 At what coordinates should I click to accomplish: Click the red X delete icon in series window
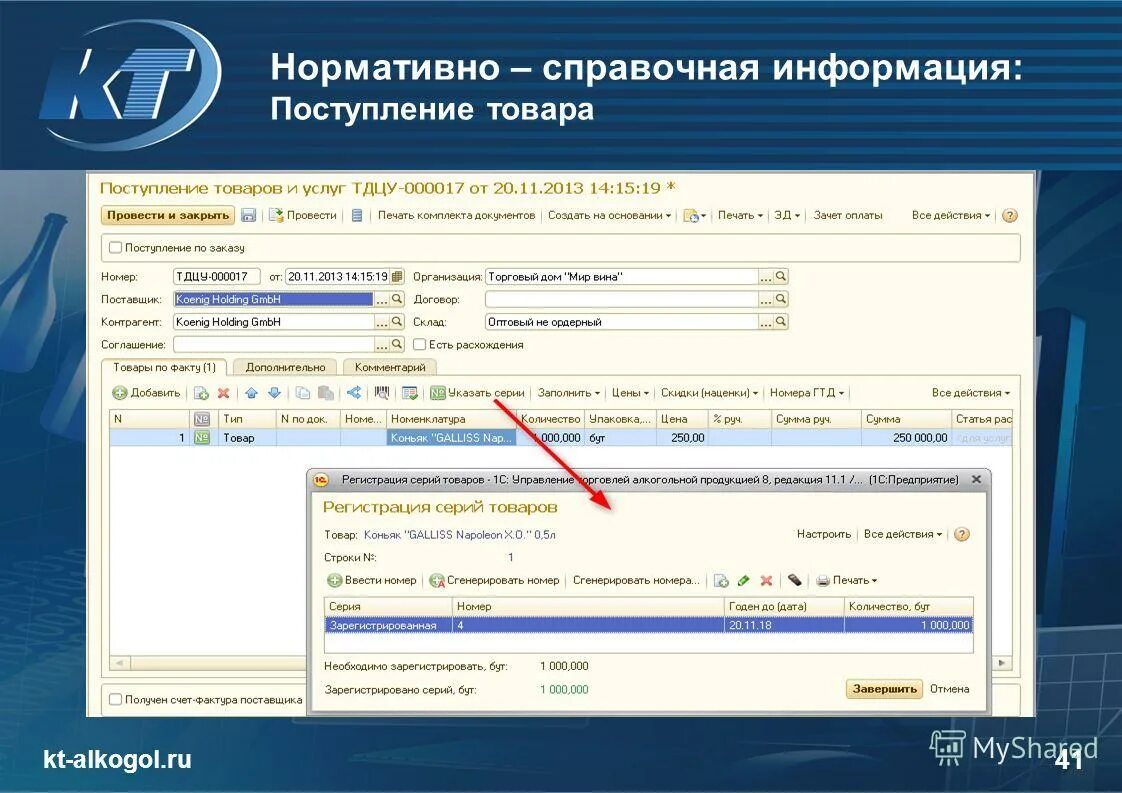click(766, 580)
